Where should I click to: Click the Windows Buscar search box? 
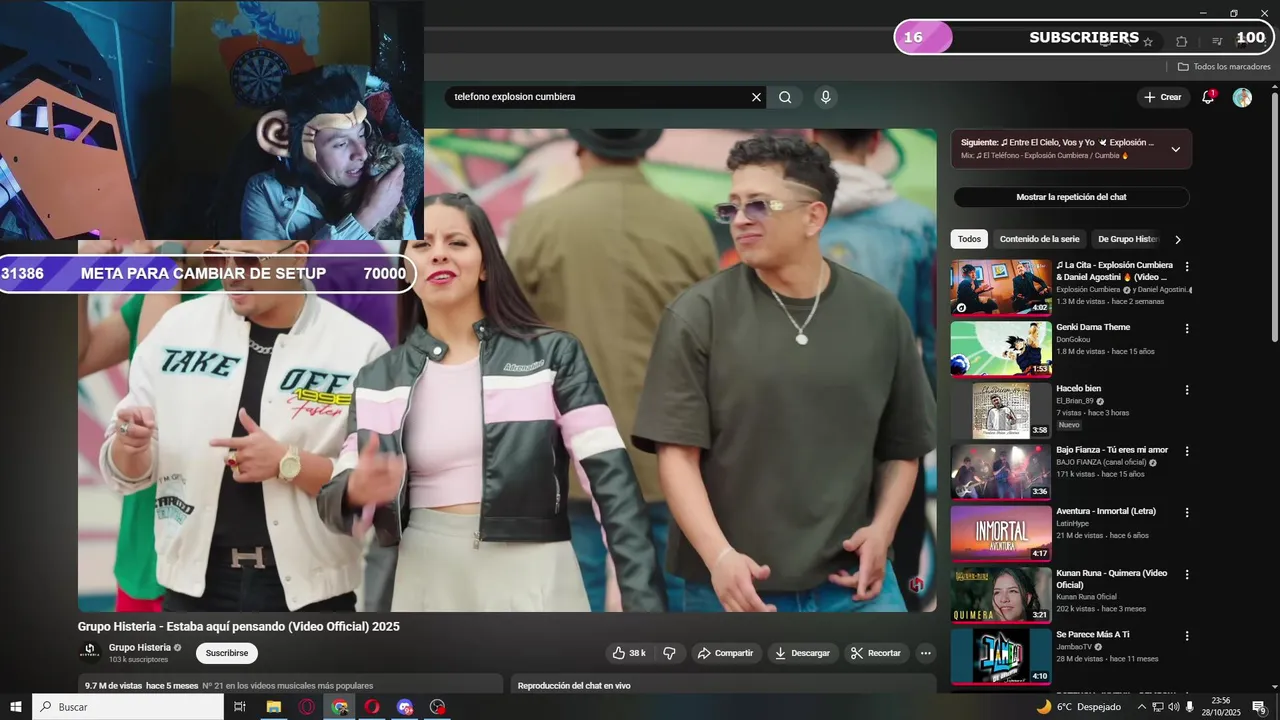pos(128,707)
